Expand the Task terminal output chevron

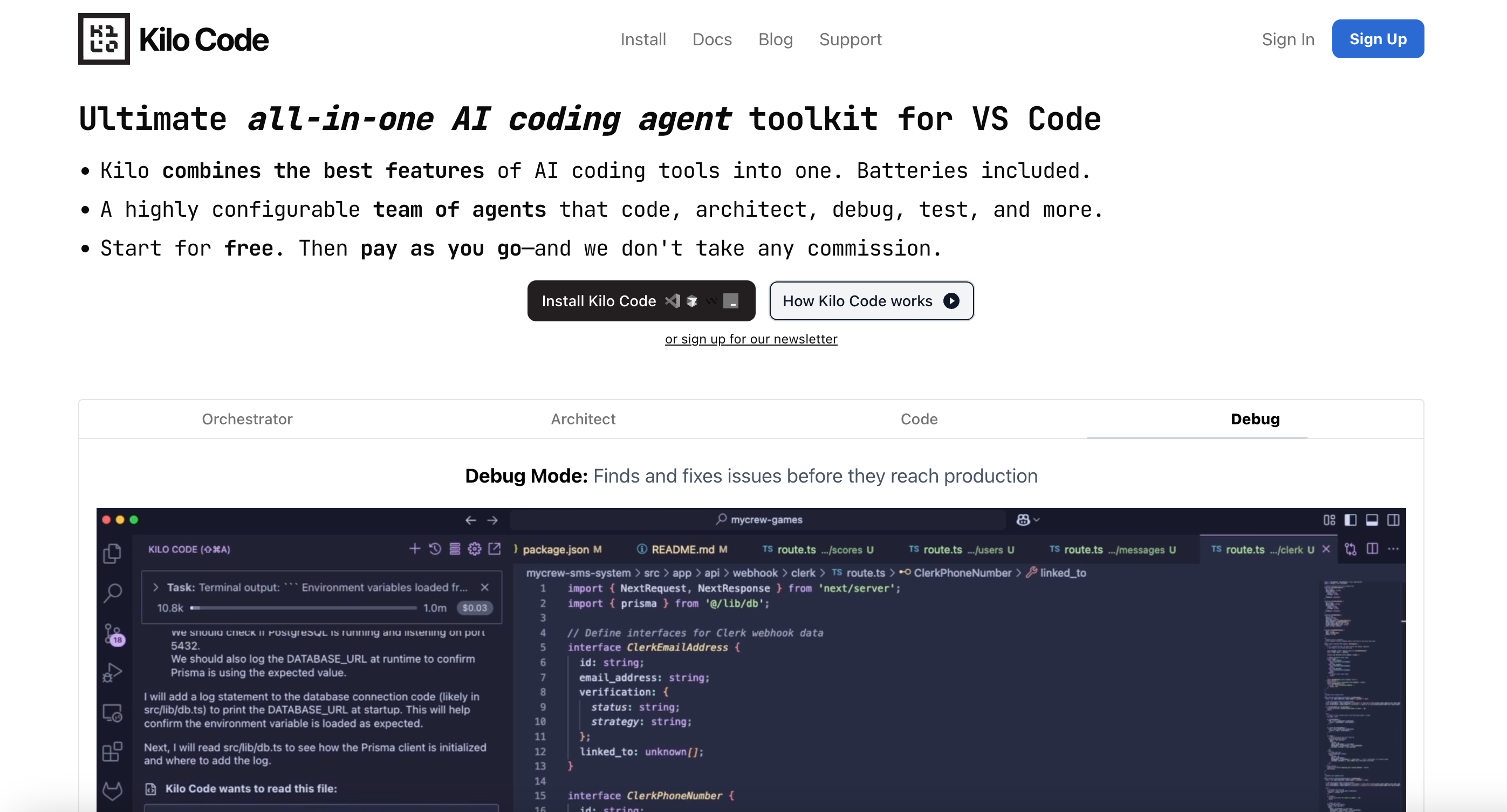coord(156,587)
